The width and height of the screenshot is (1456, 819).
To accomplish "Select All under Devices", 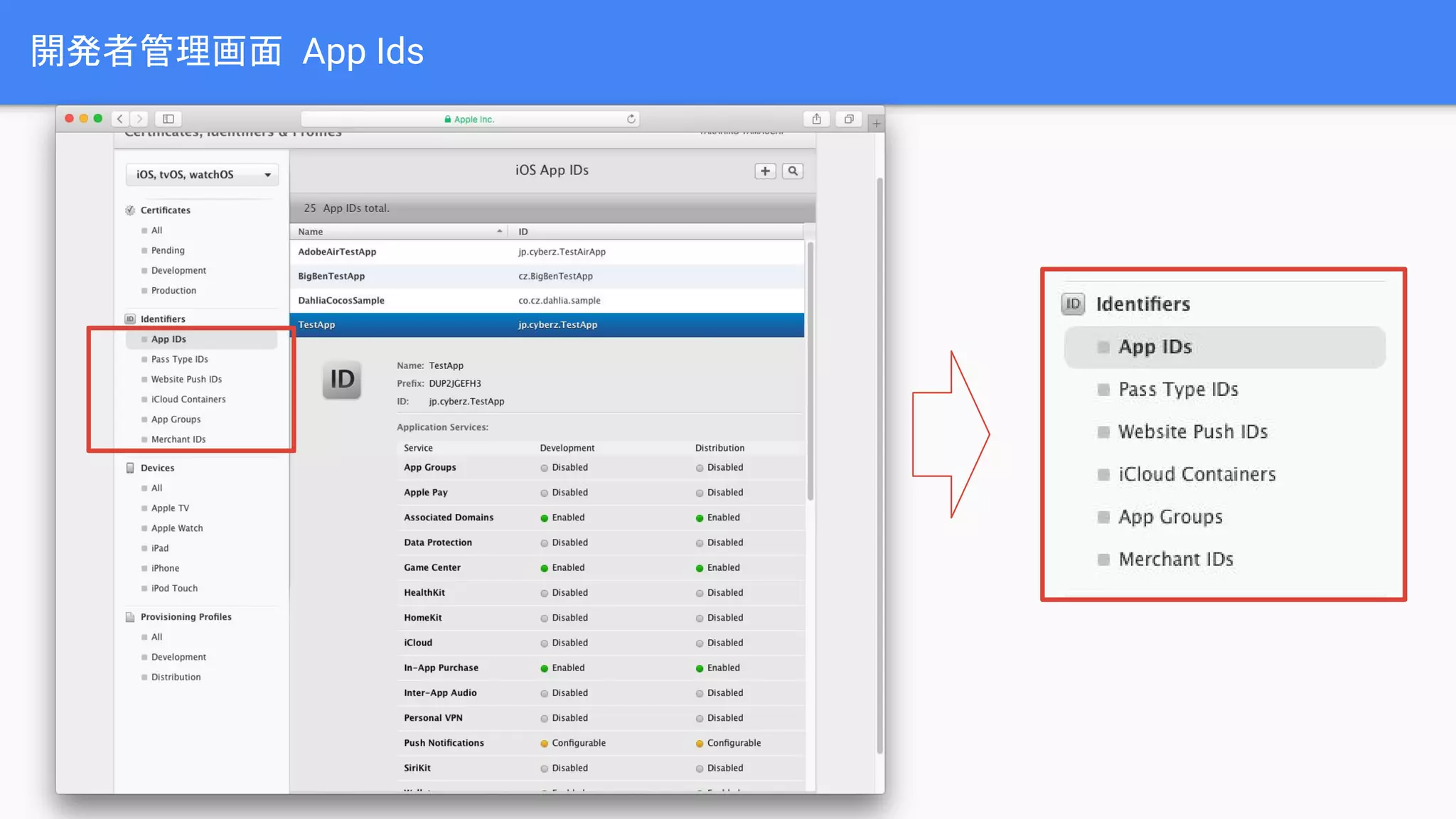I will click(156, 488).
